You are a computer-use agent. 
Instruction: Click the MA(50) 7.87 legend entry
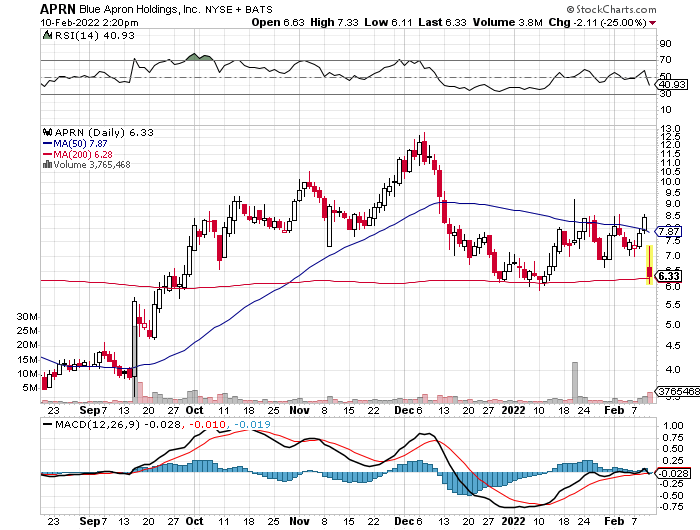click(x=75, y=143)
